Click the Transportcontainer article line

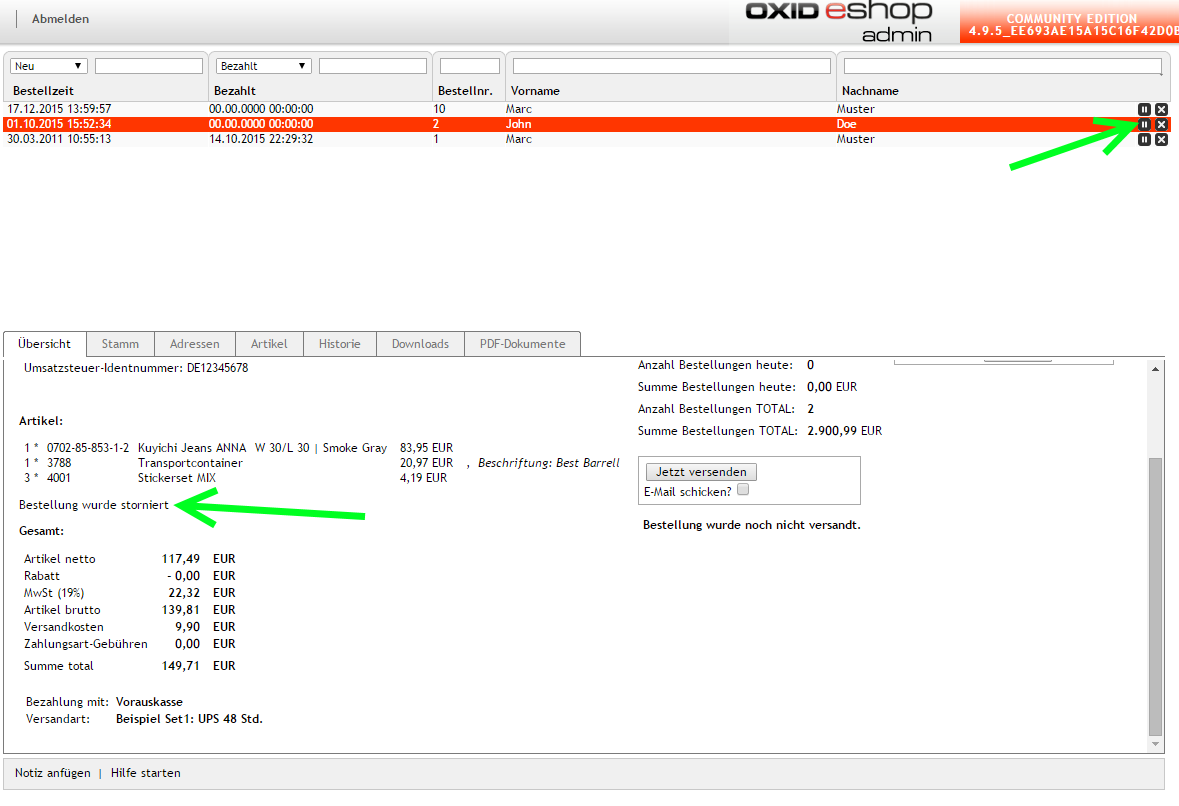click(x=190, y=463)
